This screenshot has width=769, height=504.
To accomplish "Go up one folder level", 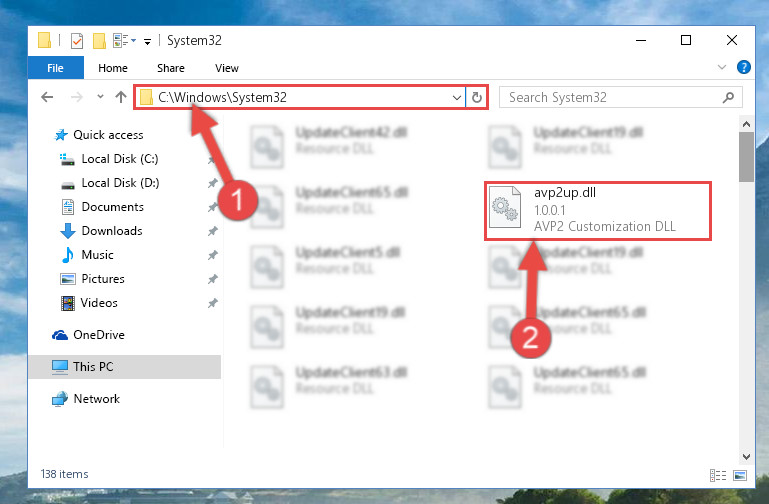I will [121, 97].
